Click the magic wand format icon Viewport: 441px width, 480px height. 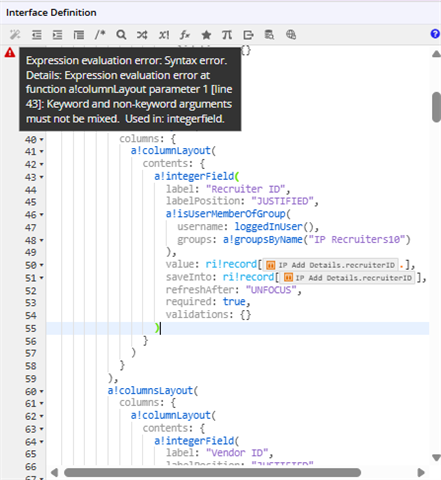[15, 35]
